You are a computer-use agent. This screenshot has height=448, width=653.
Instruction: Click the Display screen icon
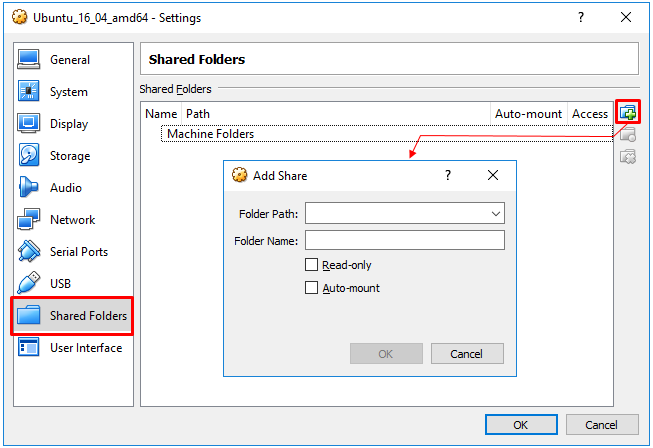tap(28, 123)
